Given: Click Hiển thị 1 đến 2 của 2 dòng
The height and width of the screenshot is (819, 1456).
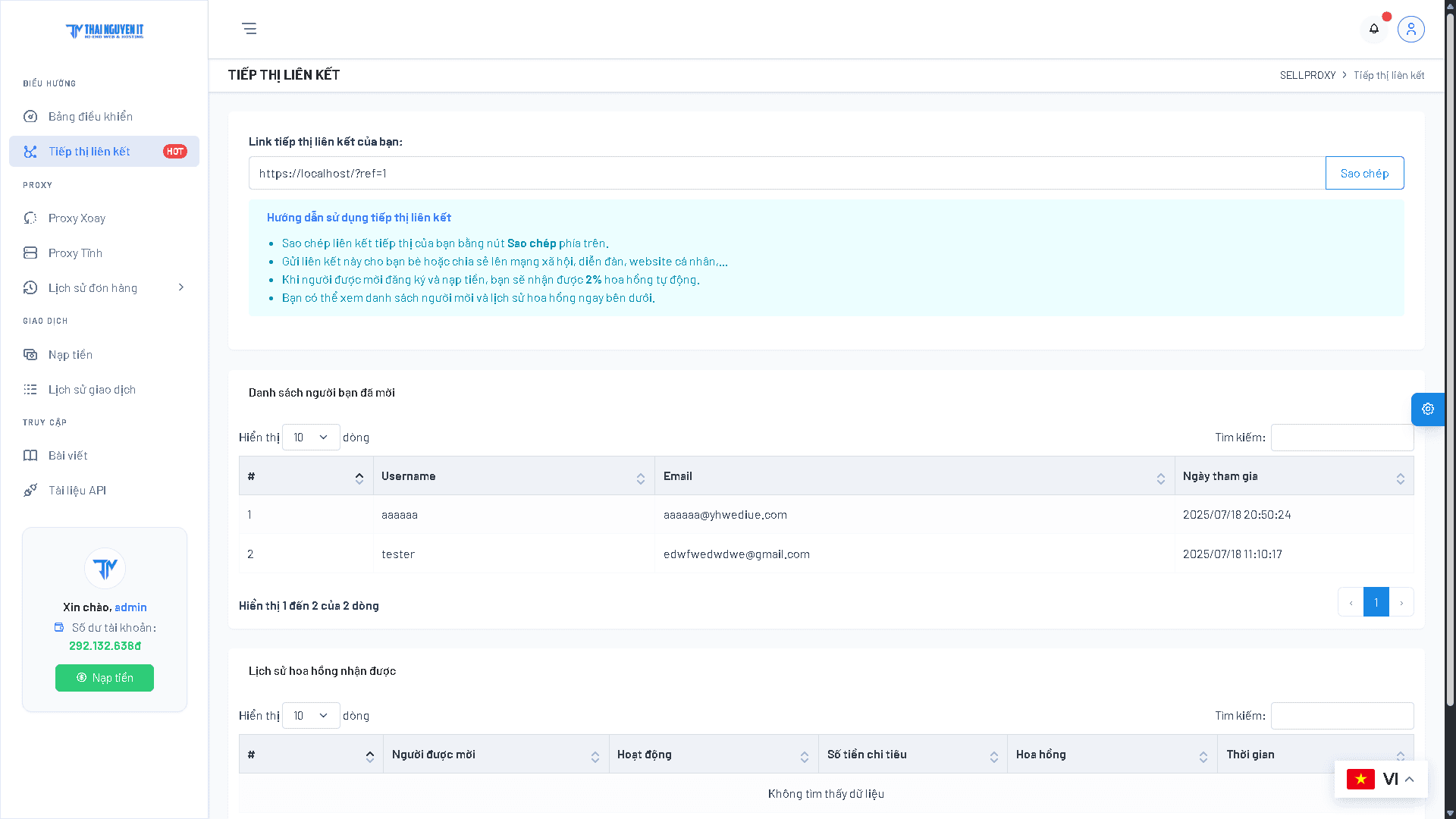Looking at the screenshot, I should point(309,606).
